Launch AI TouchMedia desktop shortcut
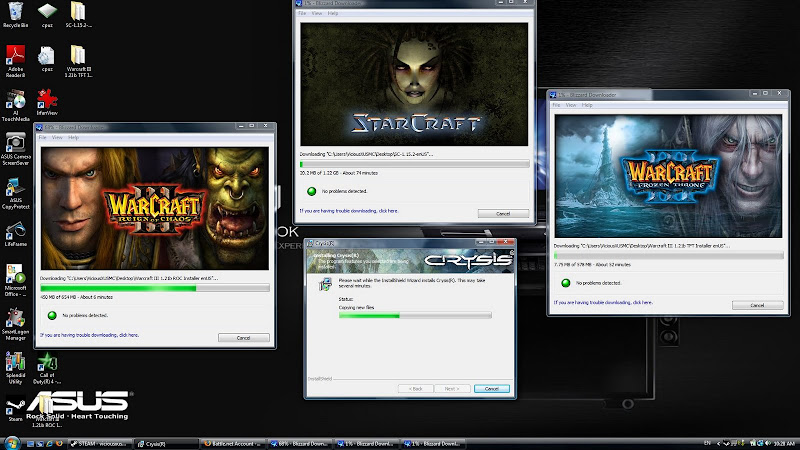The height and width of the screenshot is (450, 800). point(15,105)
